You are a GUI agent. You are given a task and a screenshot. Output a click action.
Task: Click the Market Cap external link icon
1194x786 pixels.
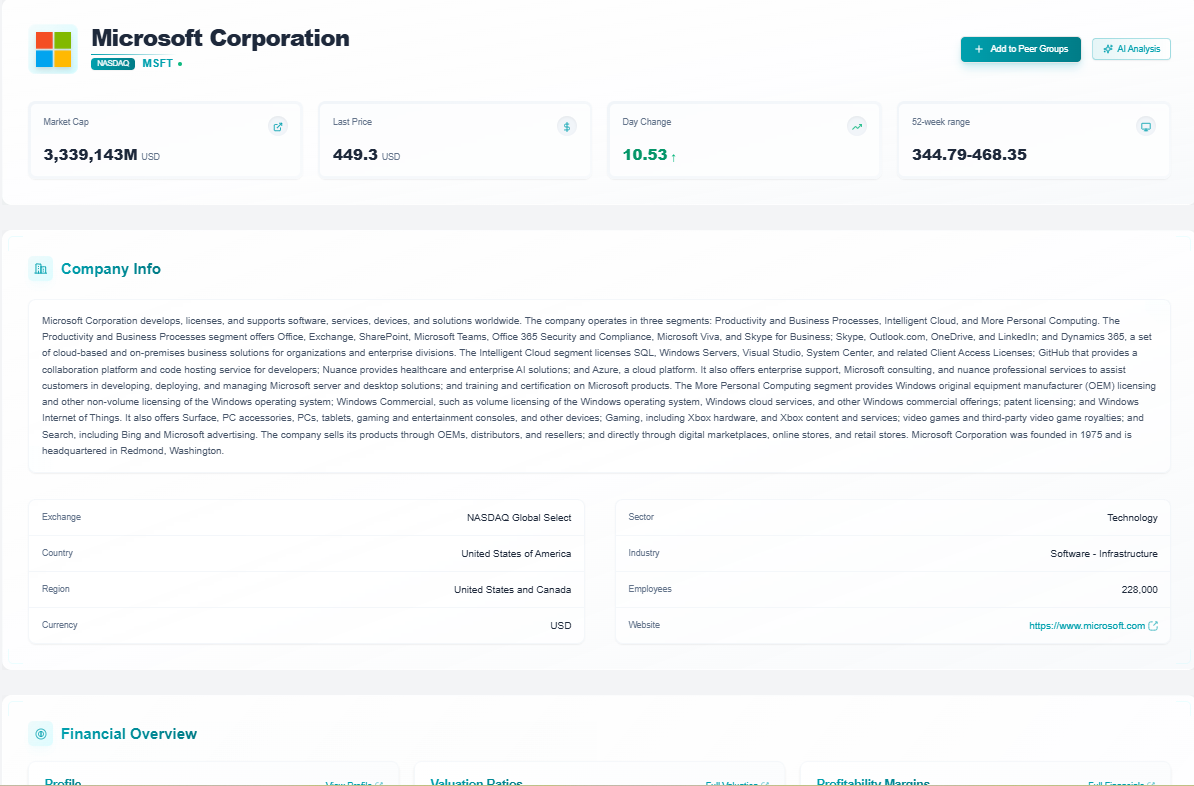coord(278,126)
